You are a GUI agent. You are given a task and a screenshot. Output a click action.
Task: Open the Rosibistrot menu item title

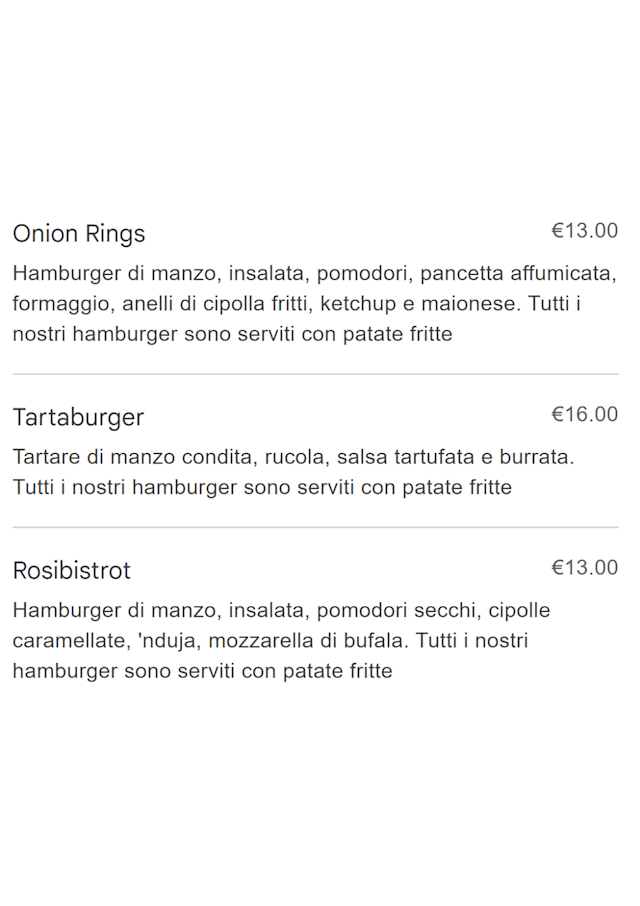coord(72,571)
